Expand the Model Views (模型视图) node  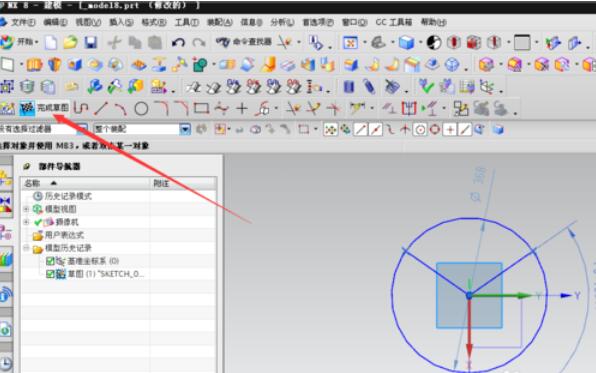[x=26, y=209]
